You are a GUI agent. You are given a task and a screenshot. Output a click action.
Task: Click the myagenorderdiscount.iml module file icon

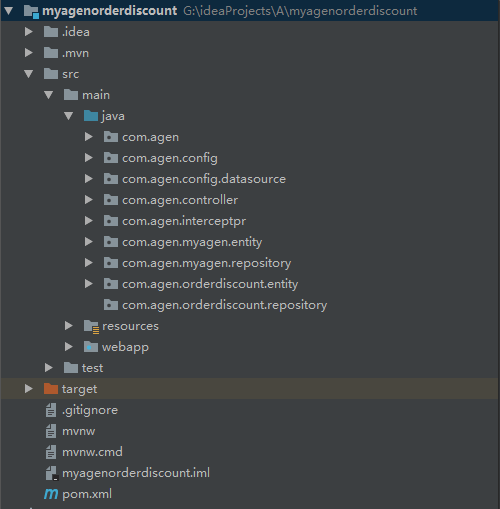[x=52, y=473]
